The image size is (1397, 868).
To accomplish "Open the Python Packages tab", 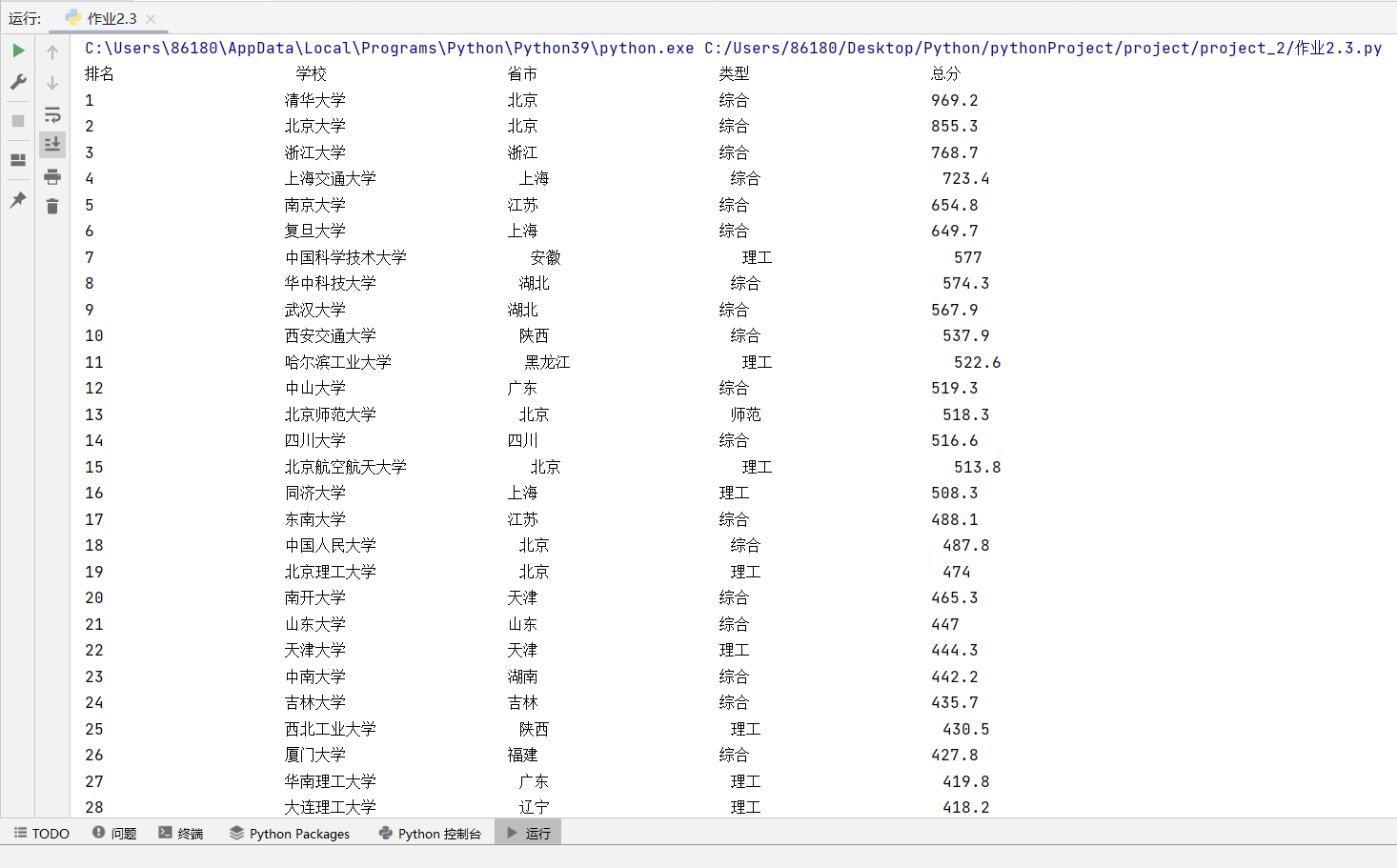I will tap(290, 834).
